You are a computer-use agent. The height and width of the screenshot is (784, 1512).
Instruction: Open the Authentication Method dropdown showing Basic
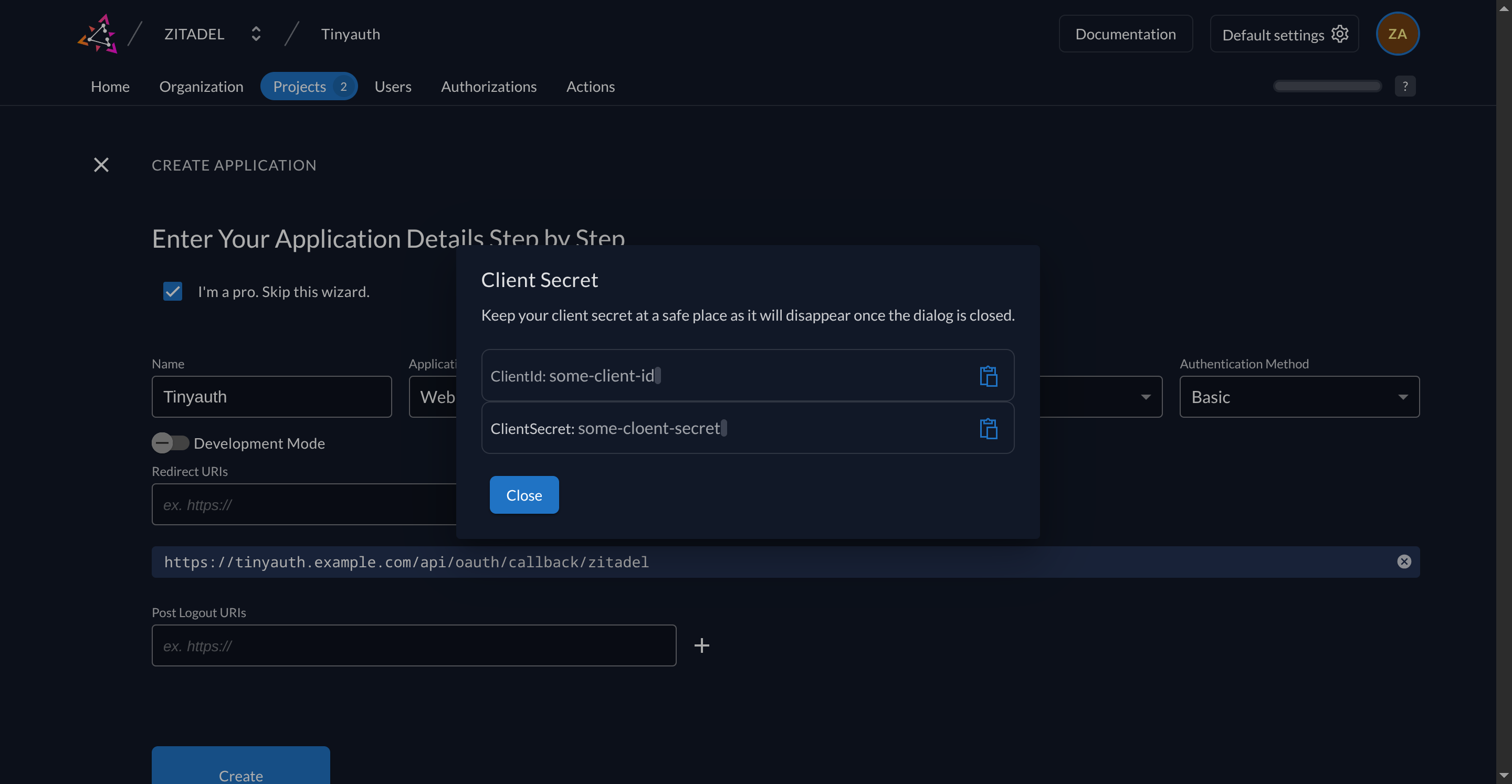[1299, 397]
